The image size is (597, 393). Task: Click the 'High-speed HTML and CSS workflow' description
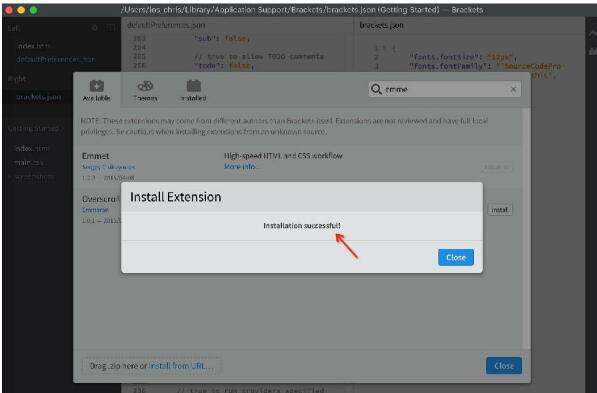pos(283,155)
